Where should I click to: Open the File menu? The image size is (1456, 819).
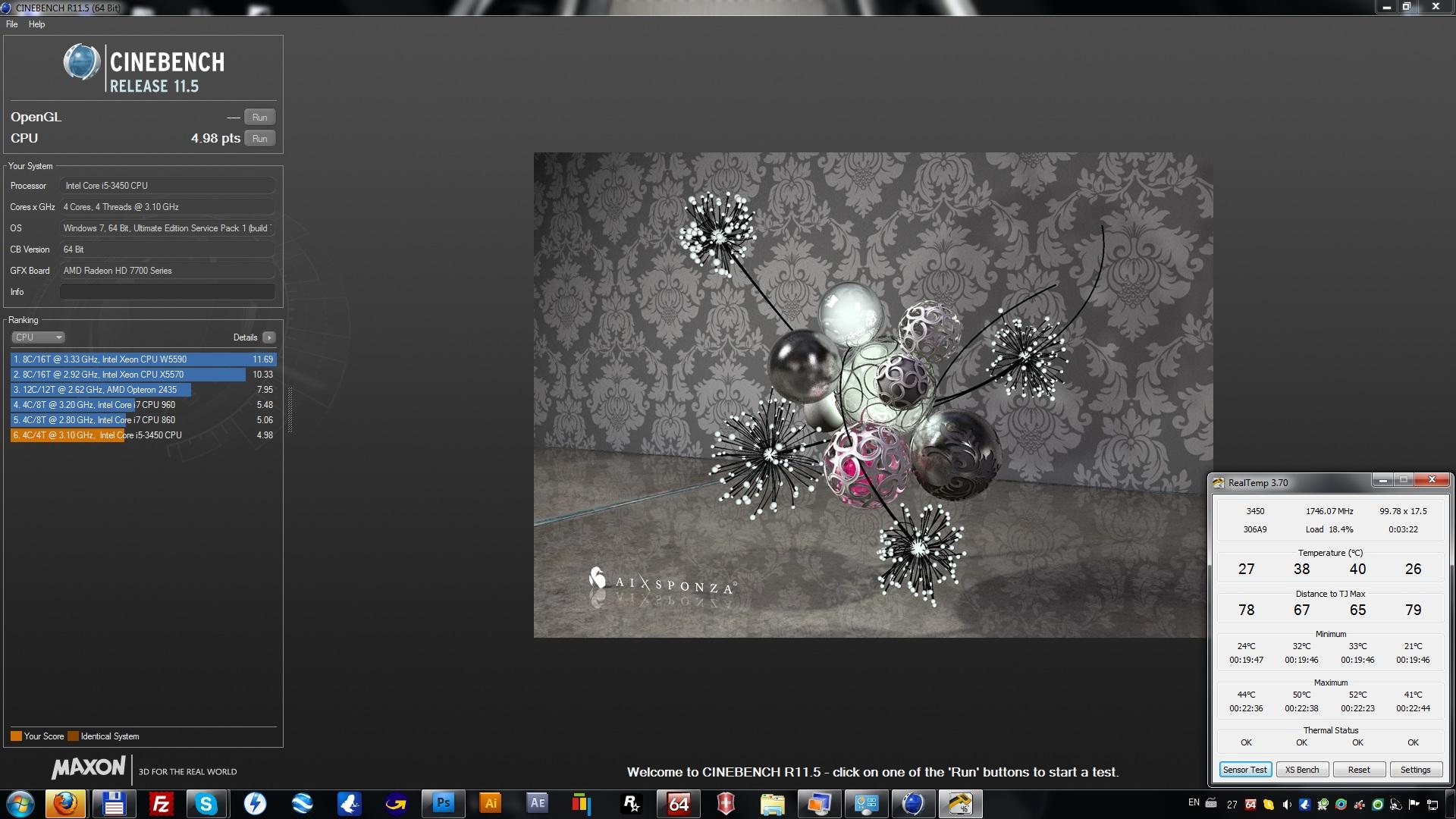pyautogui.click(x=12, y=24)
